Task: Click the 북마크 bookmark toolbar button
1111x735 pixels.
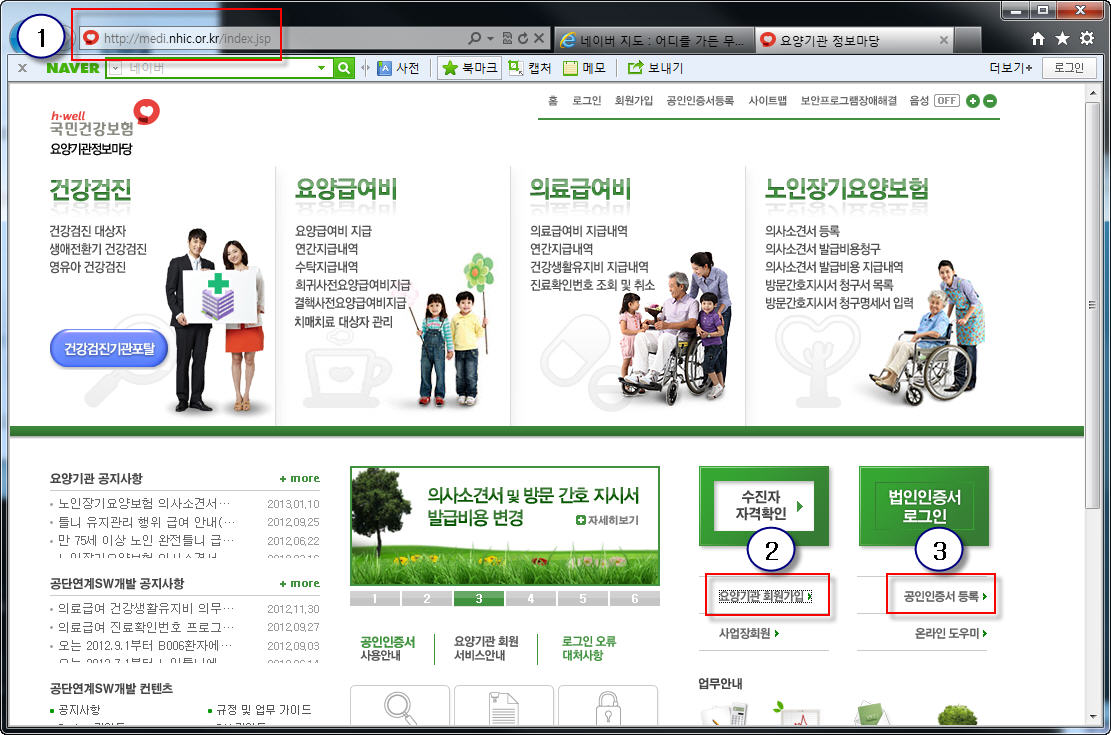Action: pos(470,68)
